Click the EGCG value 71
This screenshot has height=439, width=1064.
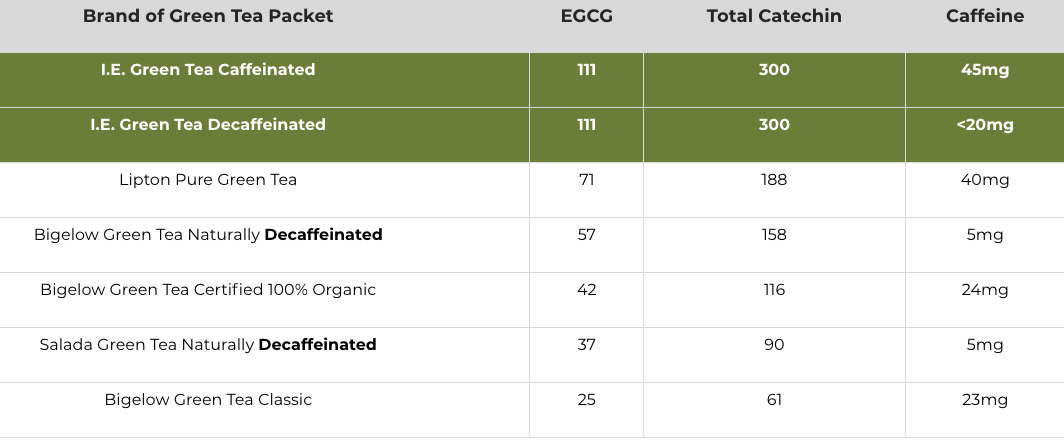pos(586,180)
